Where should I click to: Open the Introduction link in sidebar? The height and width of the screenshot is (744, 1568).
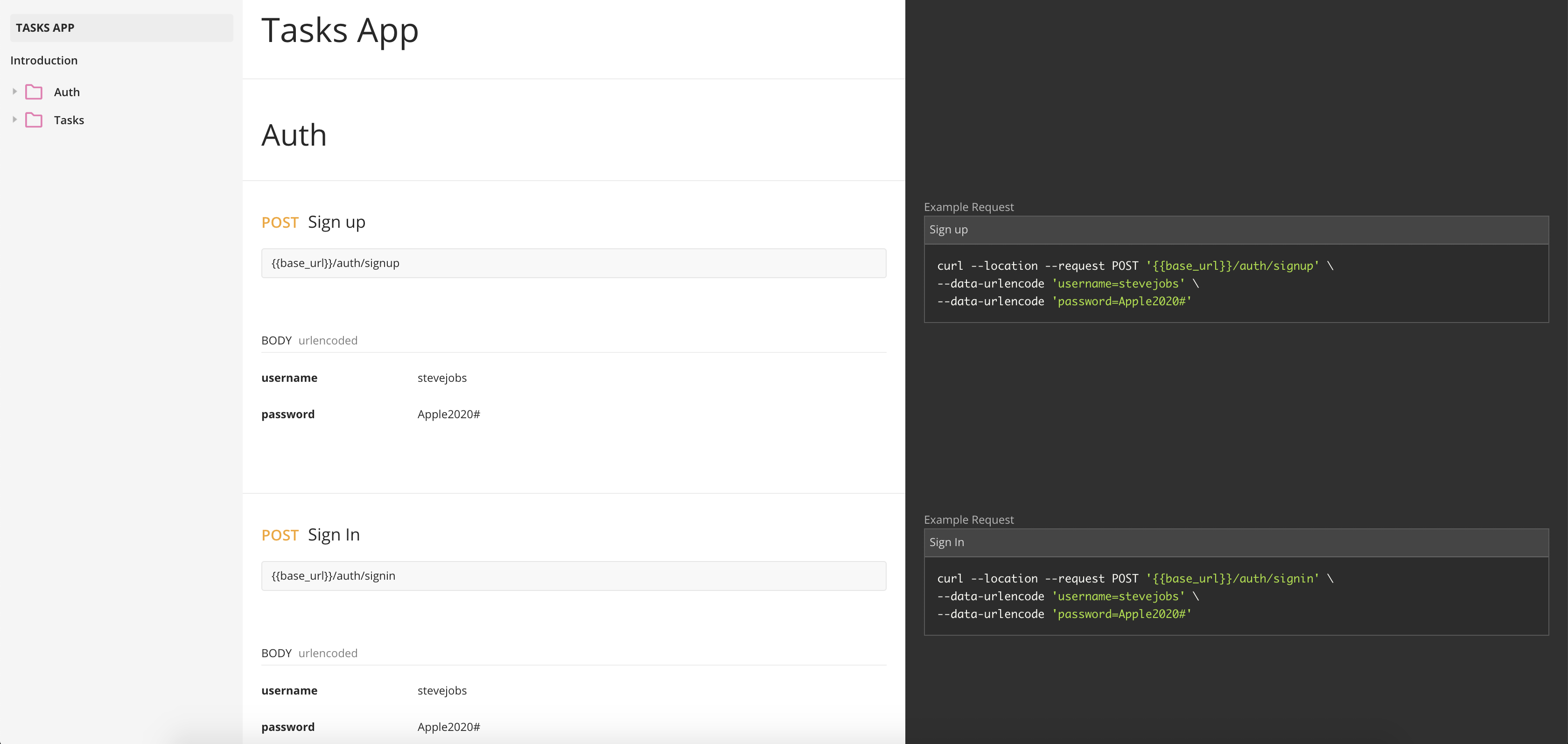click(x=44, y=60)
